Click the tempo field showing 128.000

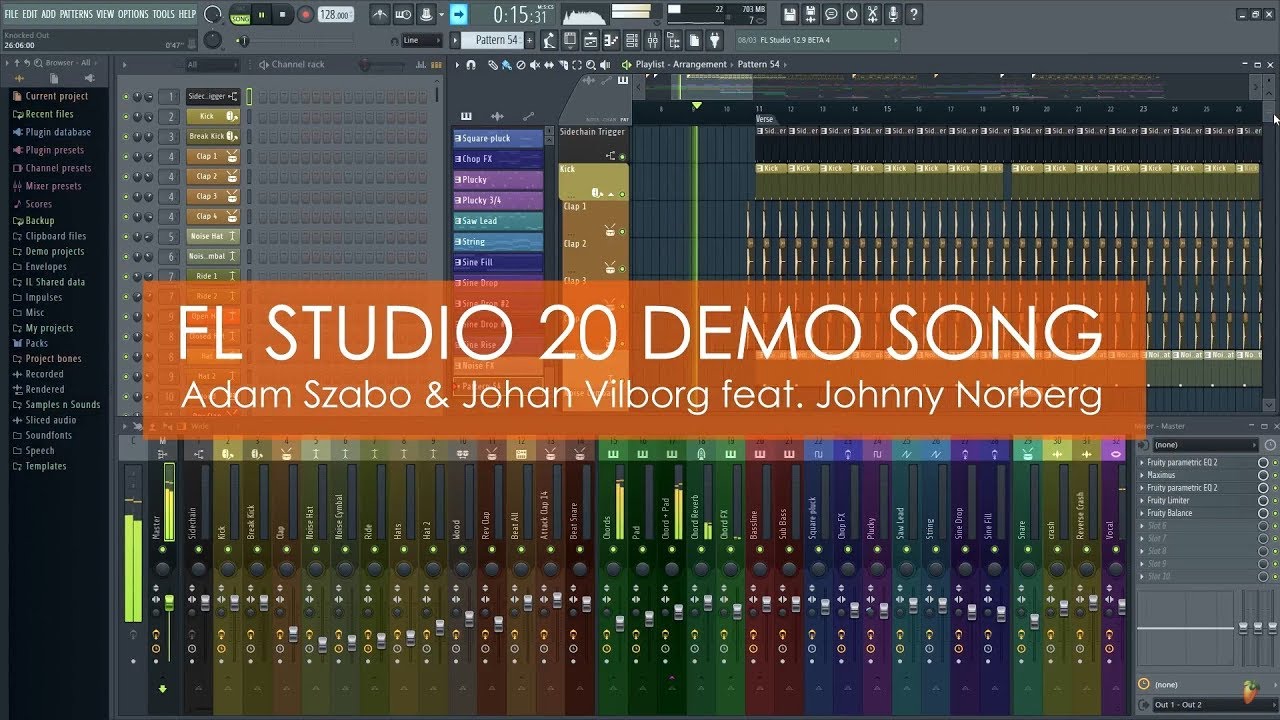click(x=337, y=15)
